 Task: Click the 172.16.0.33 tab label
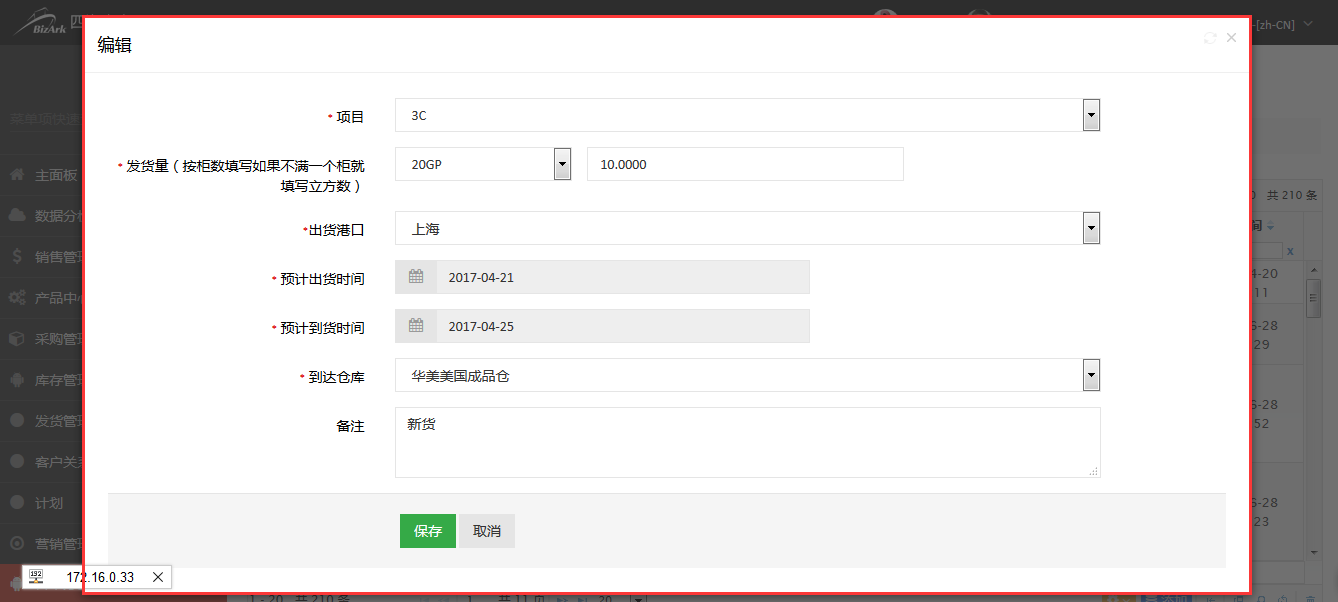pyautogui.click(x=100, y=577)
